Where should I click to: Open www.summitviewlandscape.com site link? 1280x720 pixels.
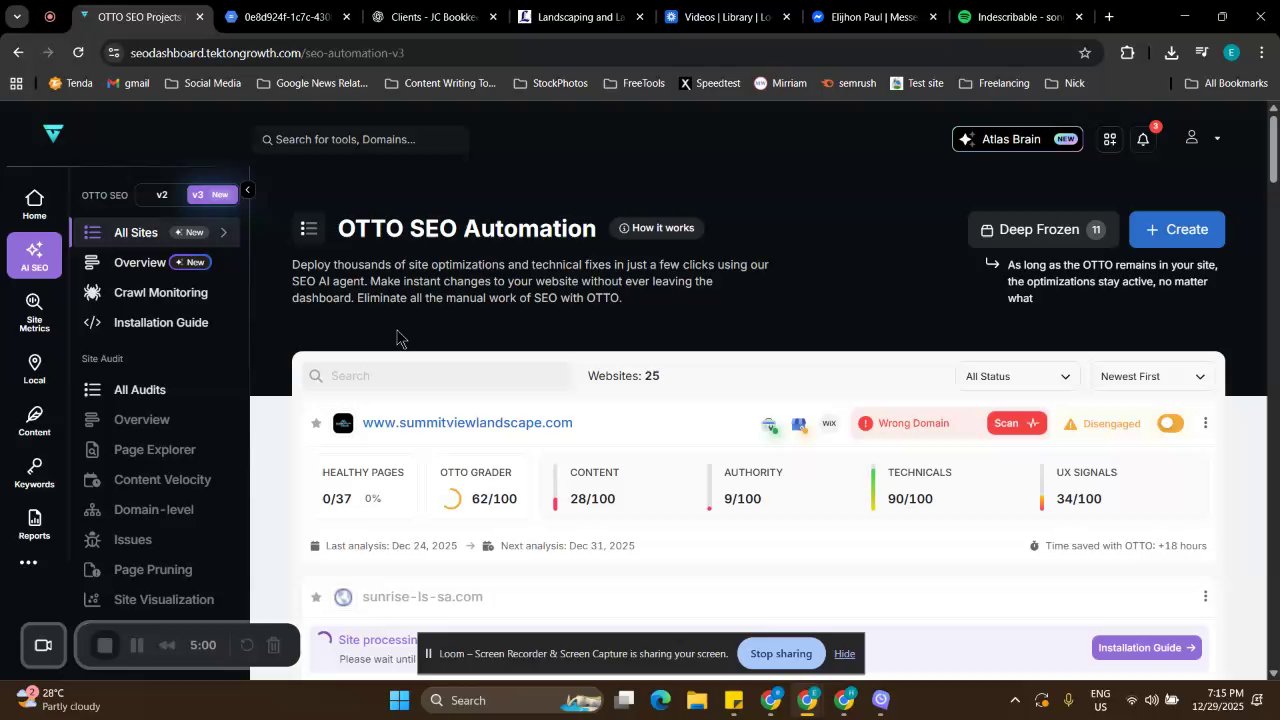467,423
